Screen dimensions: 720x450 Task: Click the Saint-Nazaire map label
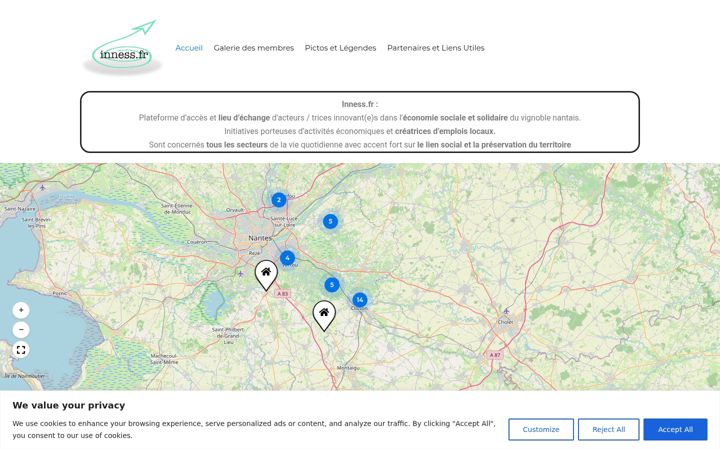click(19, 209)
